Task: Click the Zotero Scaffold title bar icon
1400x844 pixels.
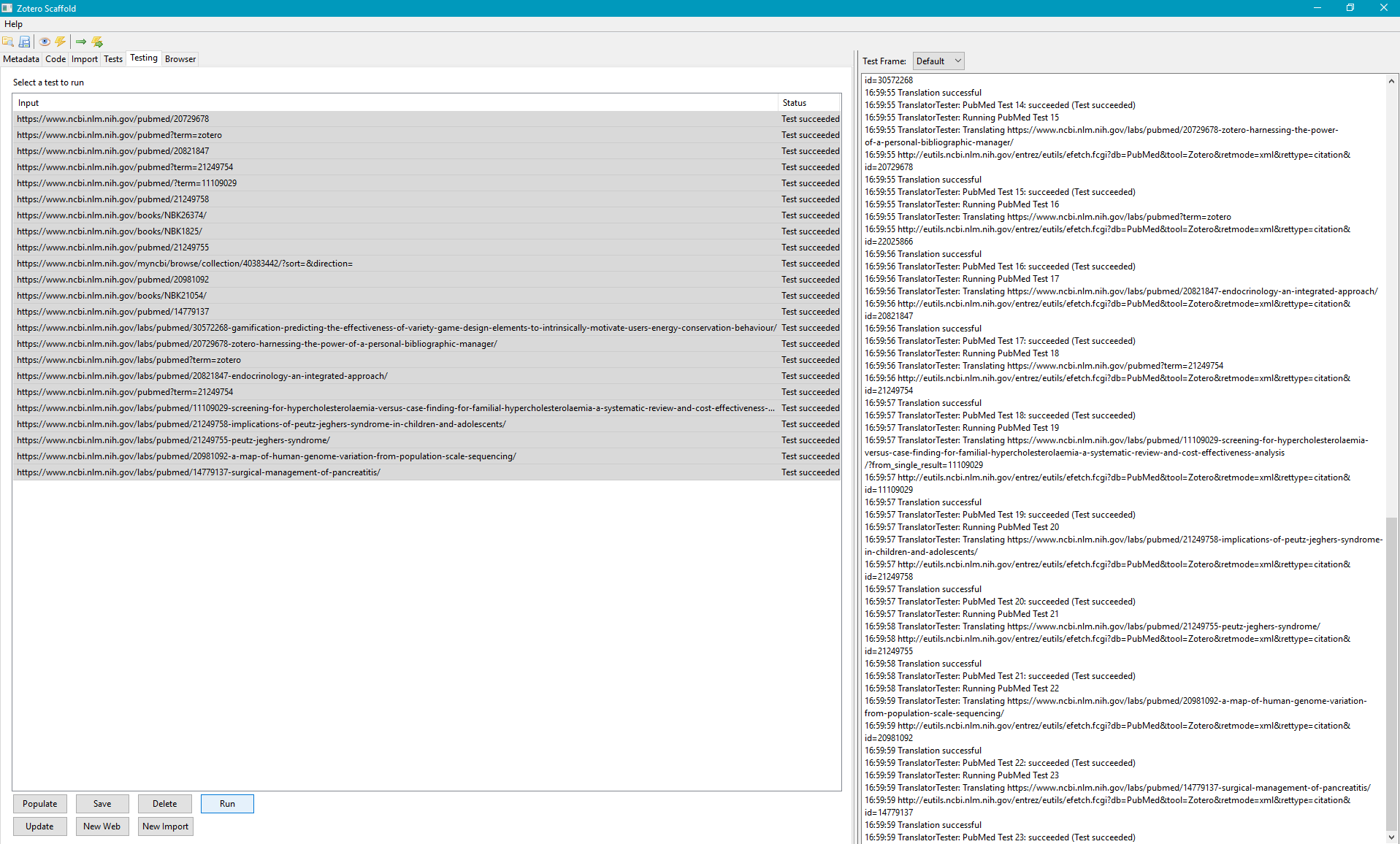Action: 7,8
